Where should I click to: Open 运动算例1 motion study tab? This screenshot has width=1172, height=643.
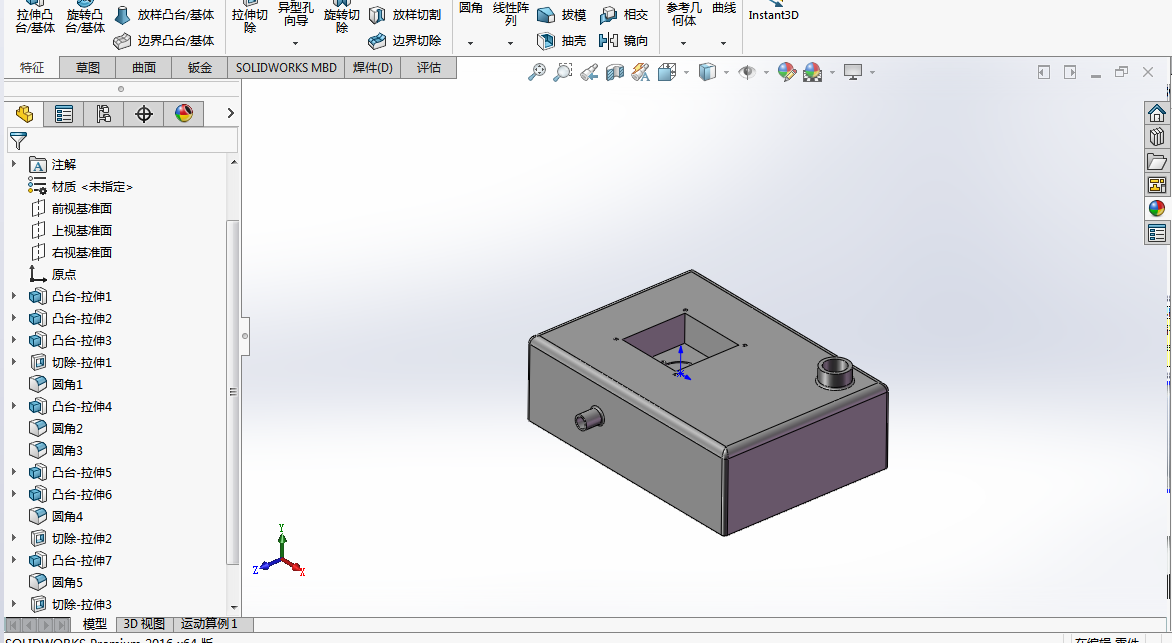coord(209,624)
